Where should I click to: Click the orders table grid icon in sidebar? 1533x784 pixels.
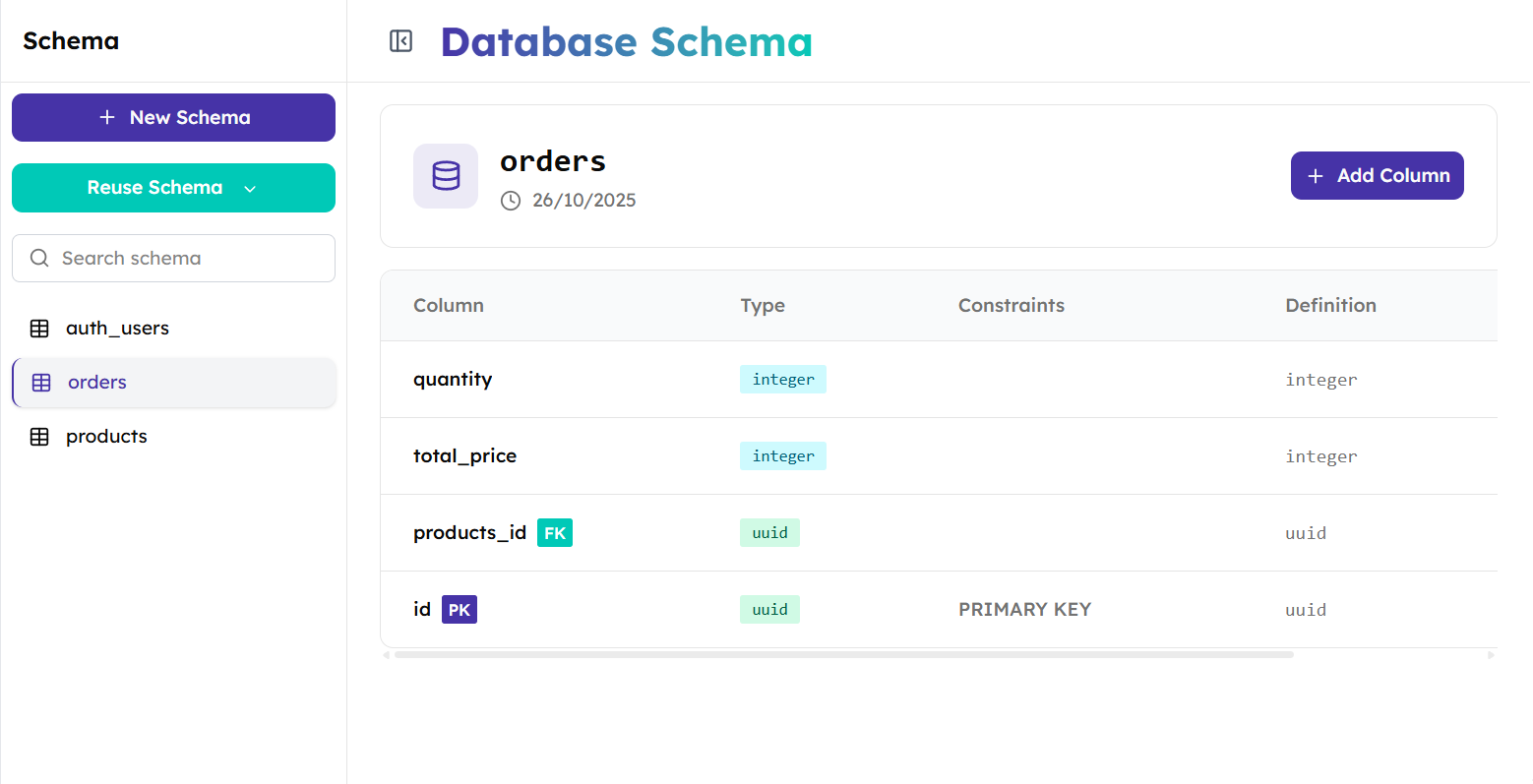(41, 383)
